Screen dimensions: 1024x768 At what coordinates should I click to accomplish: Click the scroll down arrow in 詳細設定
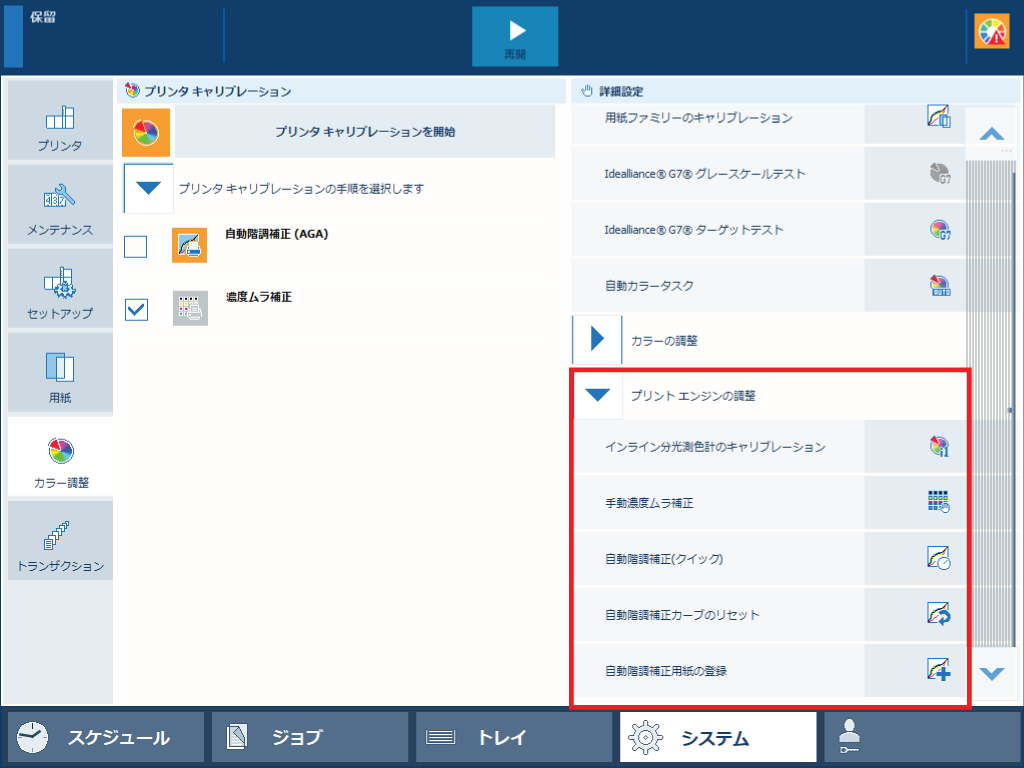tap(991, 673)
